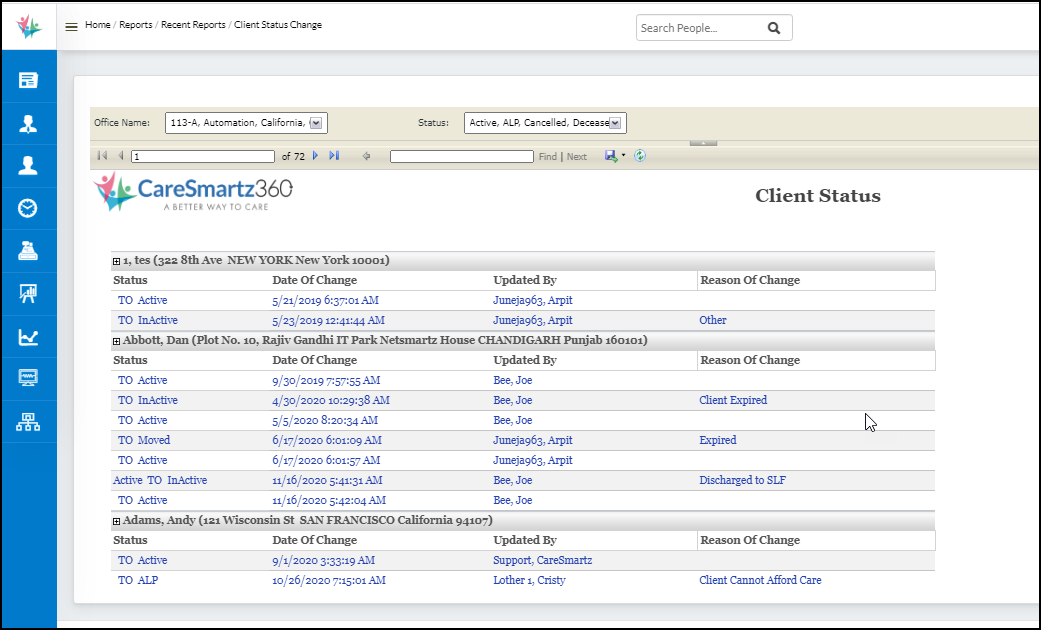1041x630 pixels.
Task: Click the hamburger menu beside Home
Action: pos(71,25)
